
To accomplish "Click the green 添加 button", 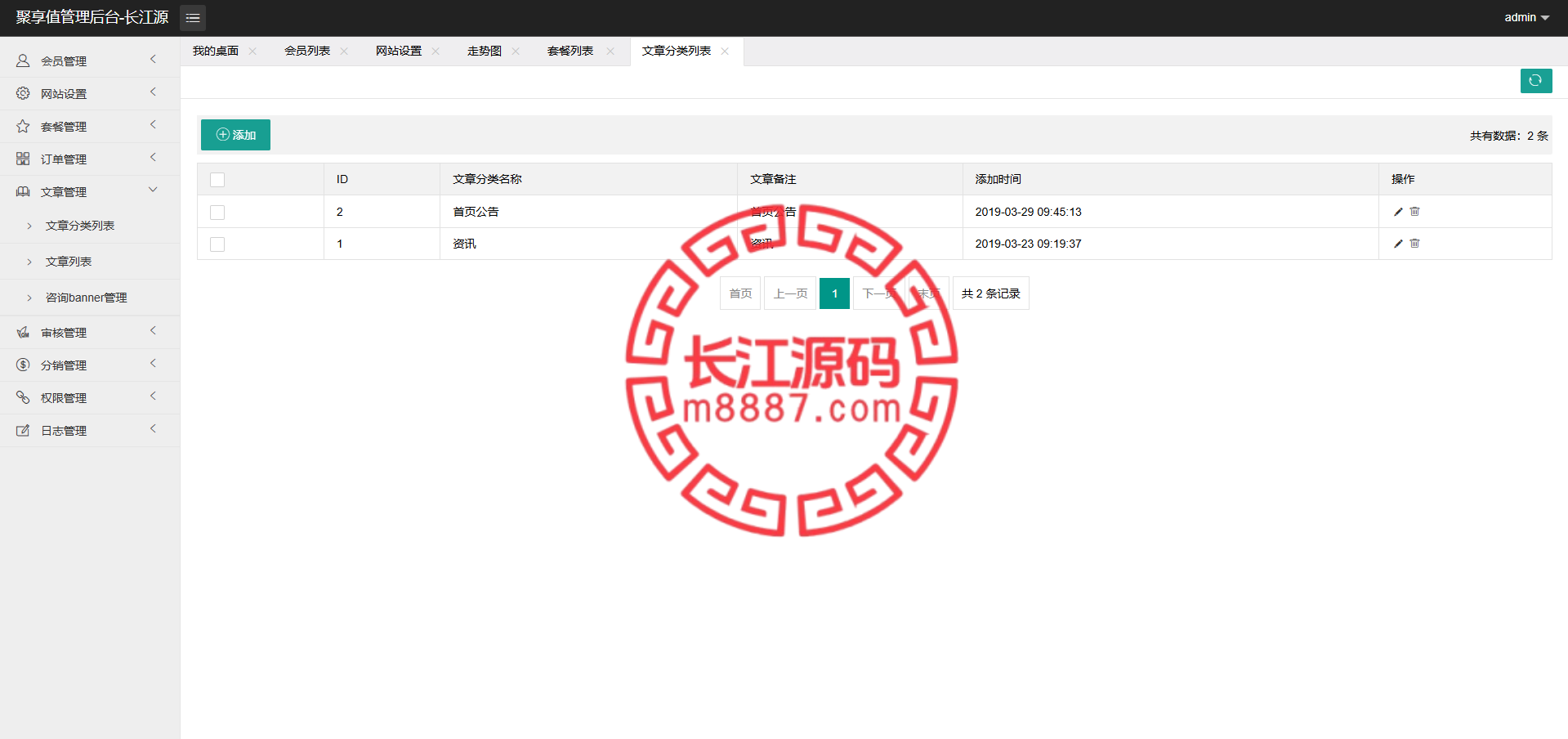I will pos(235,135).
